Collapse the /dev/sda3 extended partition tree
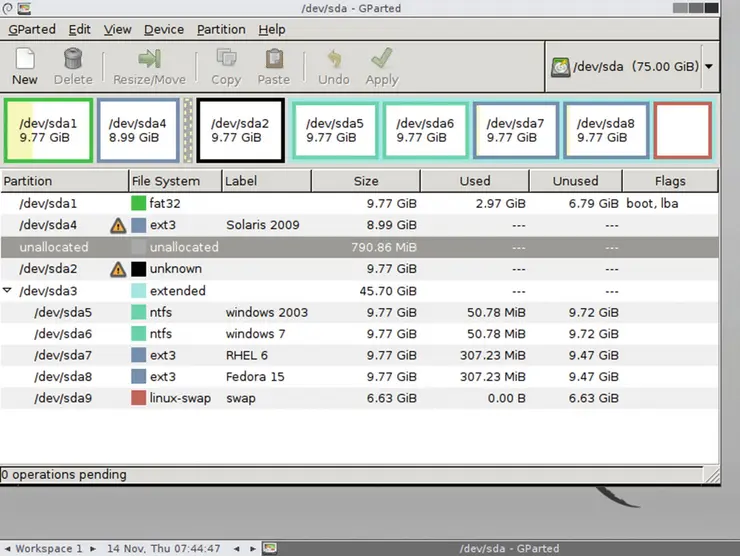740x556 pixels. pyautogui.click(x=9, y=291)
